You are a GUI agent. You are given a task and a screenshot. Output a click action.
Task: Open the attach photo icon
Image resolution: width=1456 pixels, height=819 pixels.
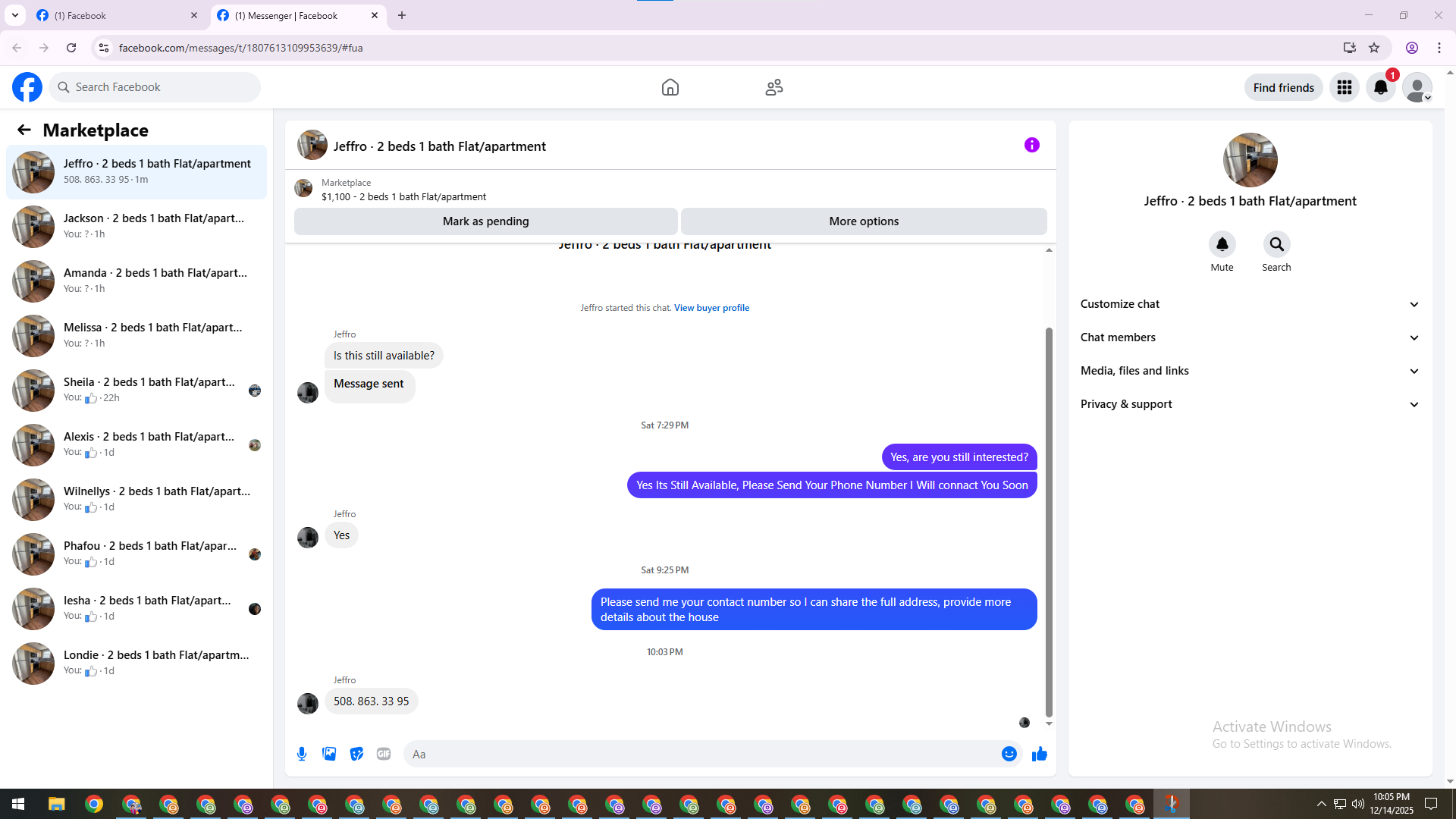329,754
